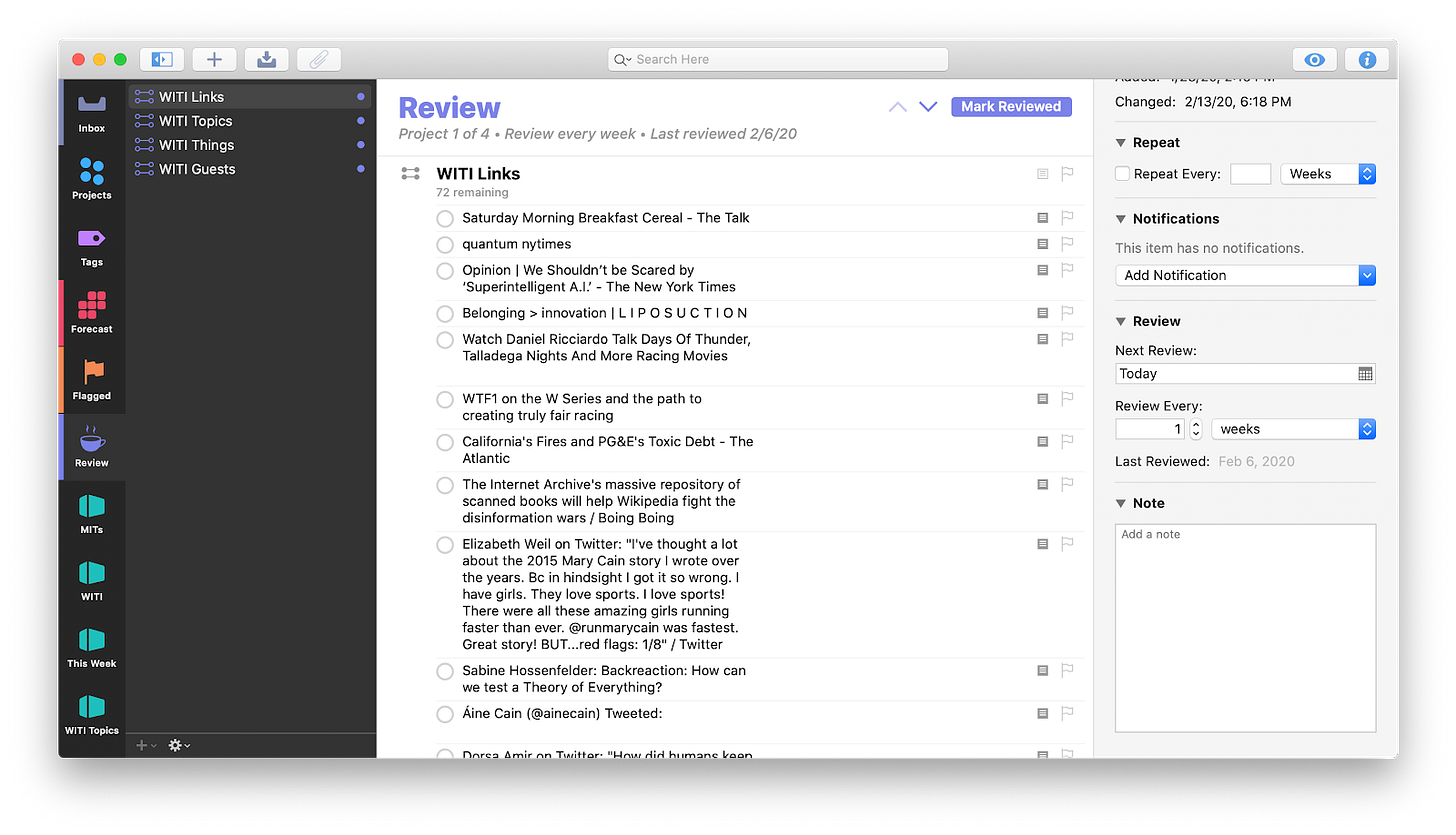Open the repeat Weeks unit dropdown
1456x835 pixels.
[x=1328, y=174]
